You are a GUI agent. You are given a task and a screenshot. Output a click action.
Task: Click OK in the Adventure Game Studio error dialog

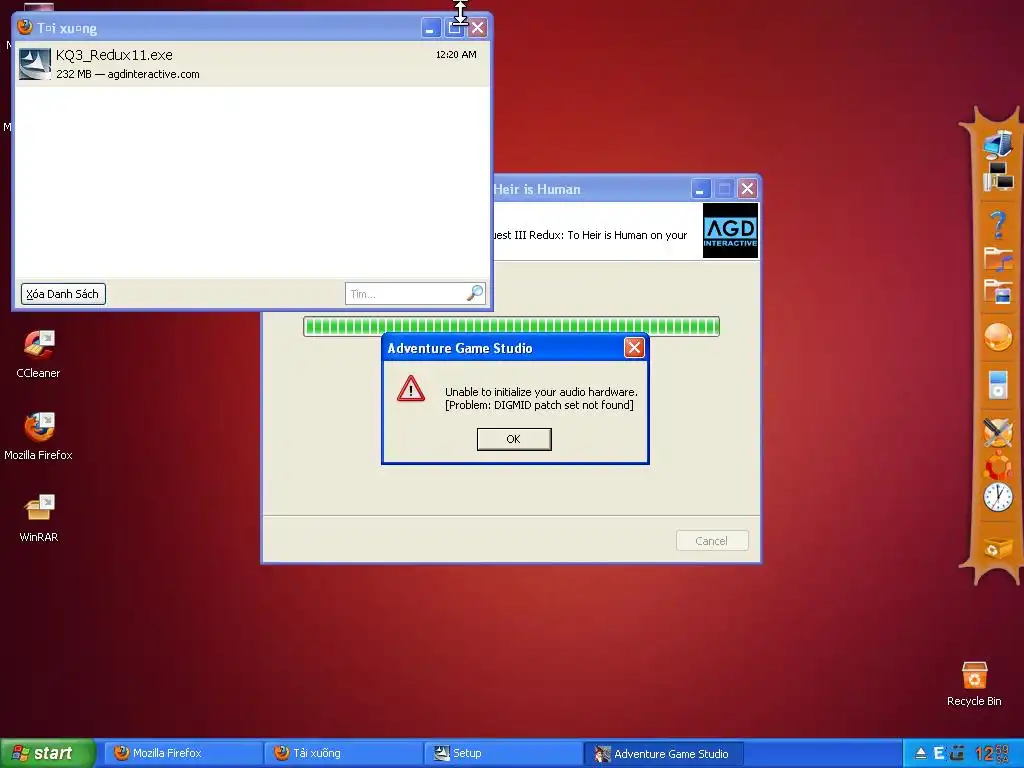tap(514, 439)
